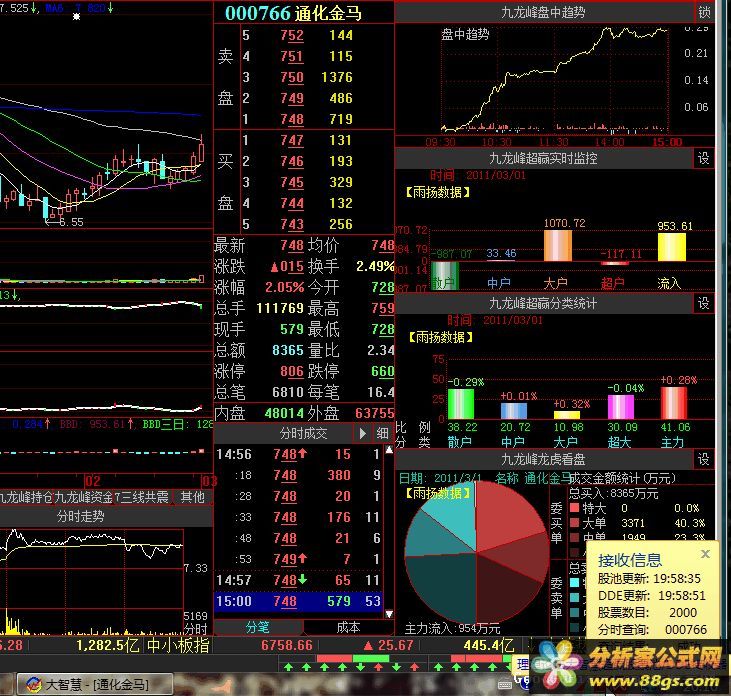Image resolution: width=731 pixels, height=696 pixels.
Task: Click the play arrow beside 分时成交
Action: pyautogui.click(x=363, y=434)
